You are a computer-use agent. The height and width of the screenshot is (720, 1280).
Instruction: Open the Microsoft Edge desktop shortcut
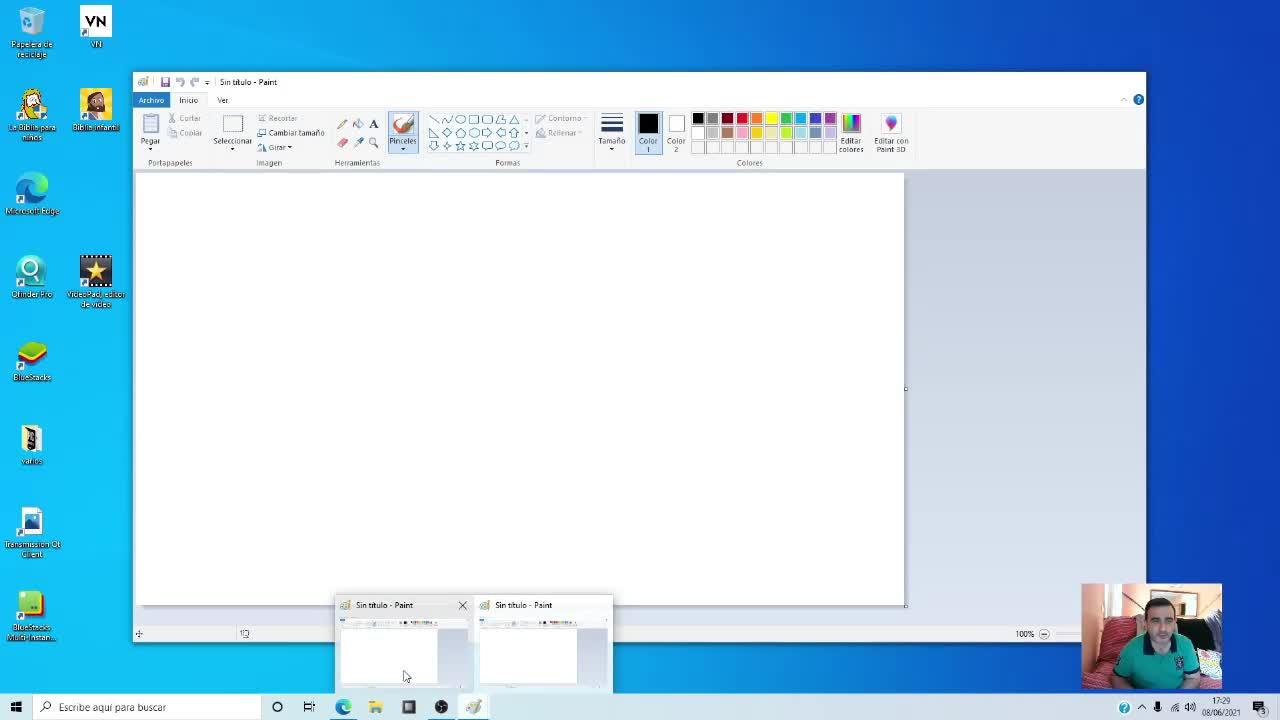pos(32,194)
